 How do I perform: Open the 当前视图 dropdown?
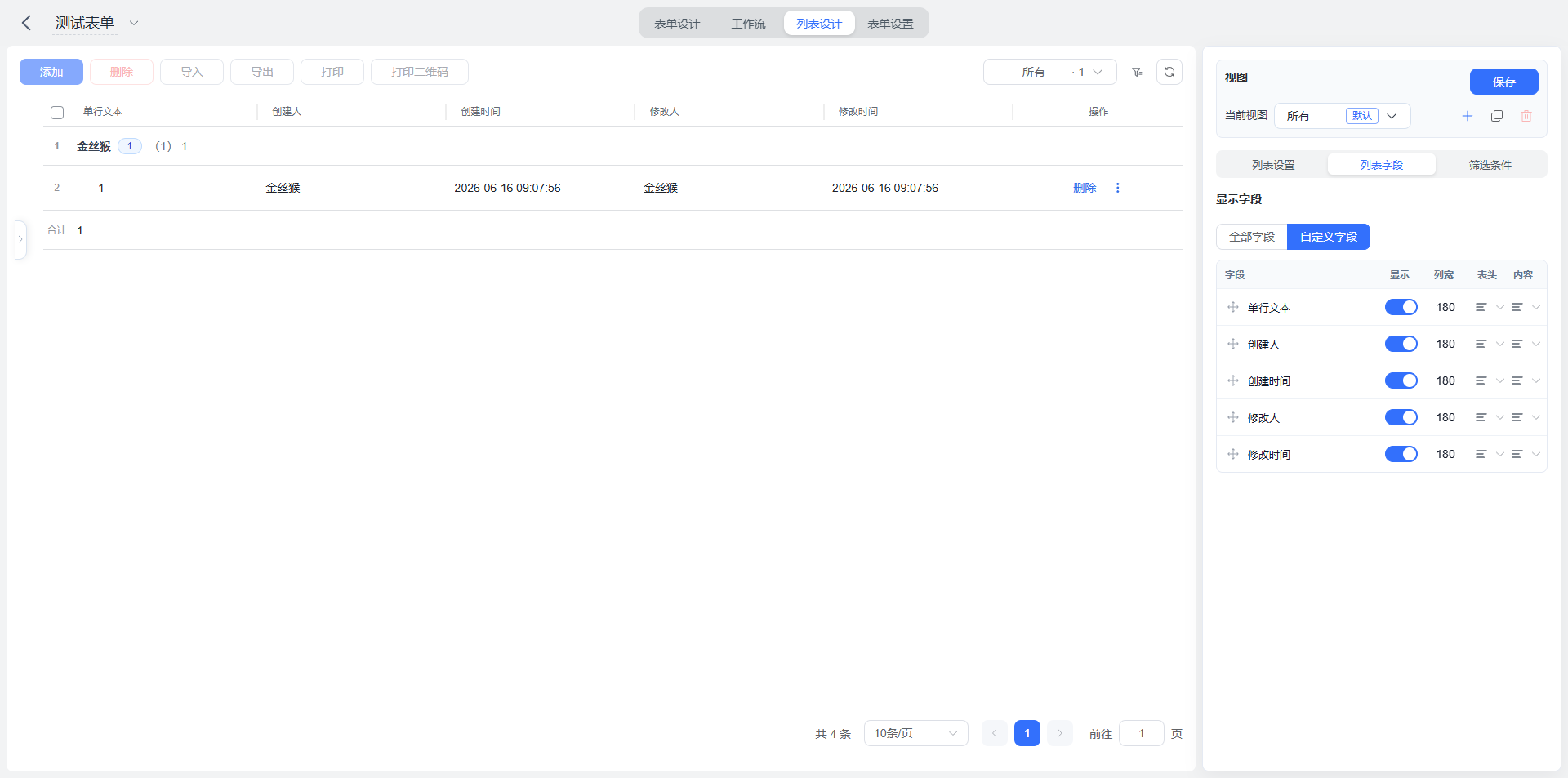[x=1343, y=116]
